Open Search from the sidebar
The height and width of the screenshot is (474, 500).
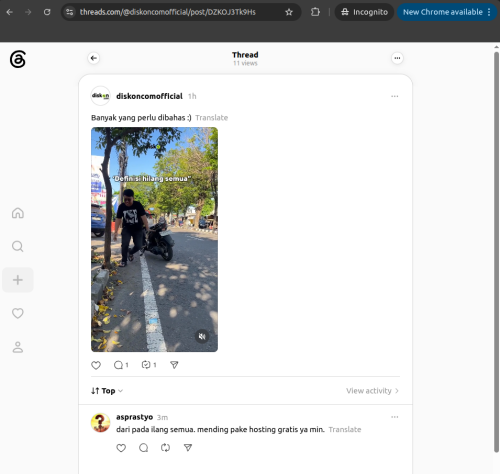click(x=18, y=246)
